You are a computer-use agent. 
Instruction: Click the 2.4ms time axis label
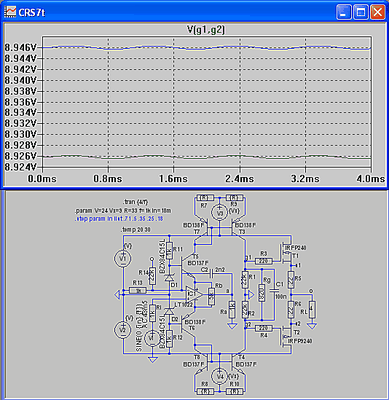[239, 178]
